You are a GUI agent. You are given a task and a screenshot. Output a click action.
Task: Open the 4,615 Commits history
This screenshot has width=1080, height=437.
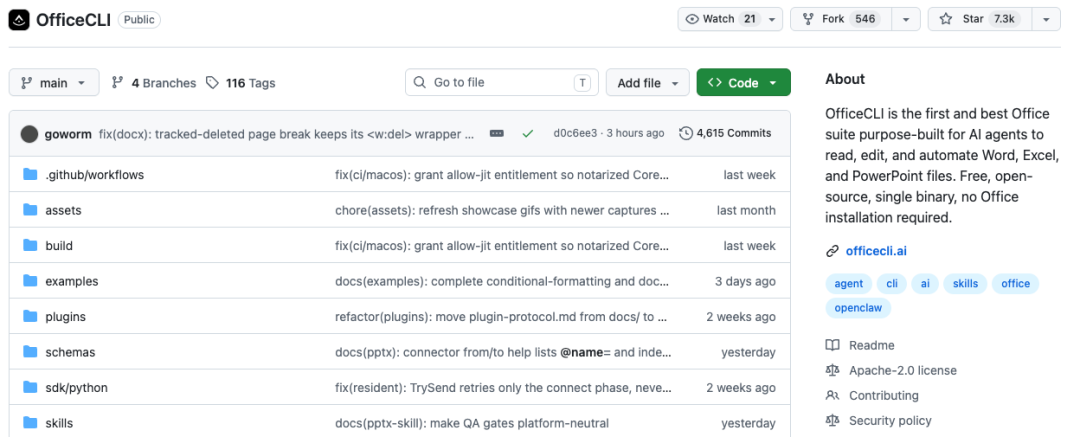pos(725,133)
